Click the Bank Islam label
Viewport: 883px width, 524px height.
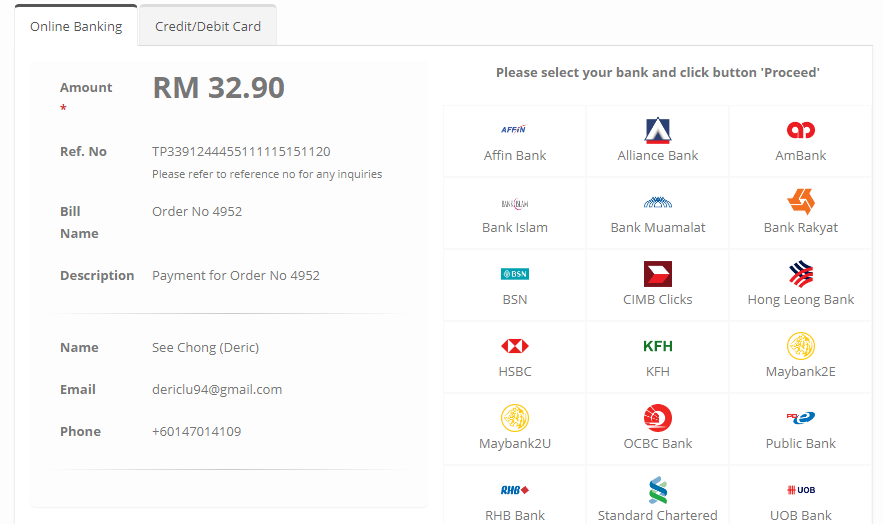click(515, 227)
